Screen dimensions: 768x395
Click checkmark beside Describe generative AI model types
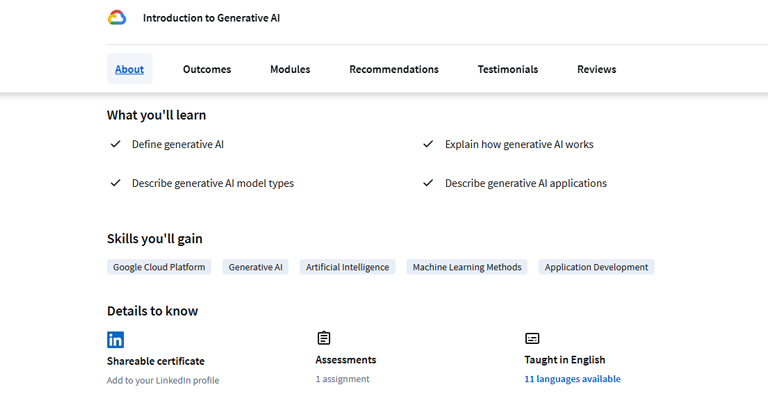point(116,183)
